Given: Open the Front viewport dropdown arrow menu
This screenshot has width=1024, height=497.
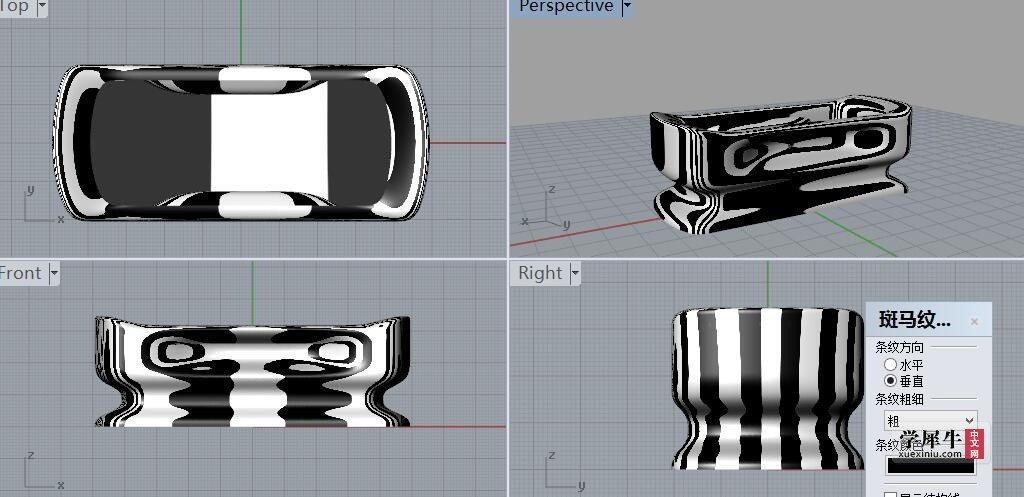Looking at the screenshot, I should [54, 273].
